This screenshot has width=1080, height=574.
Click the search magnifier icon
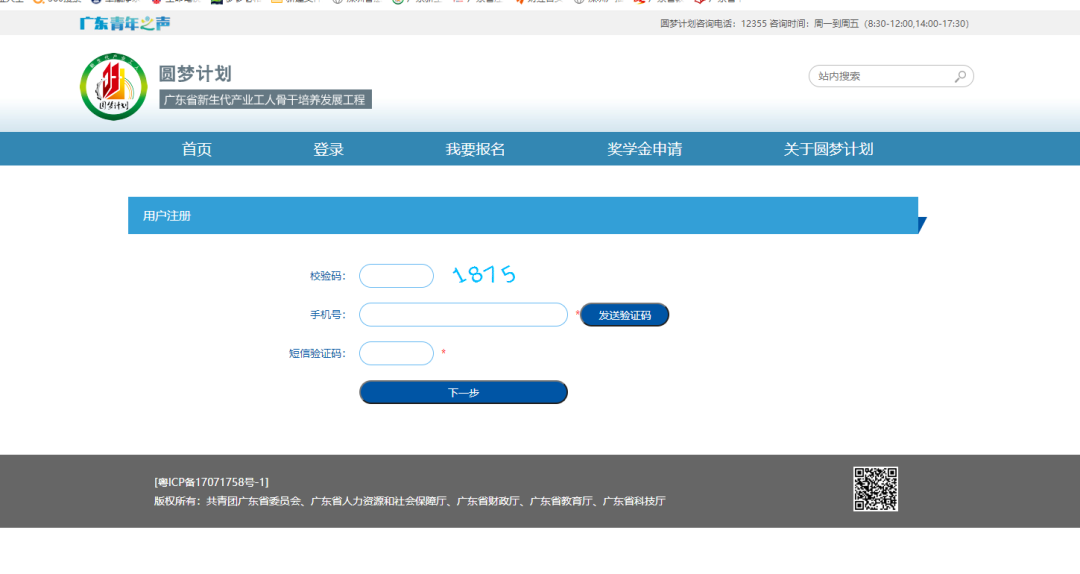(x=960, y=76)
